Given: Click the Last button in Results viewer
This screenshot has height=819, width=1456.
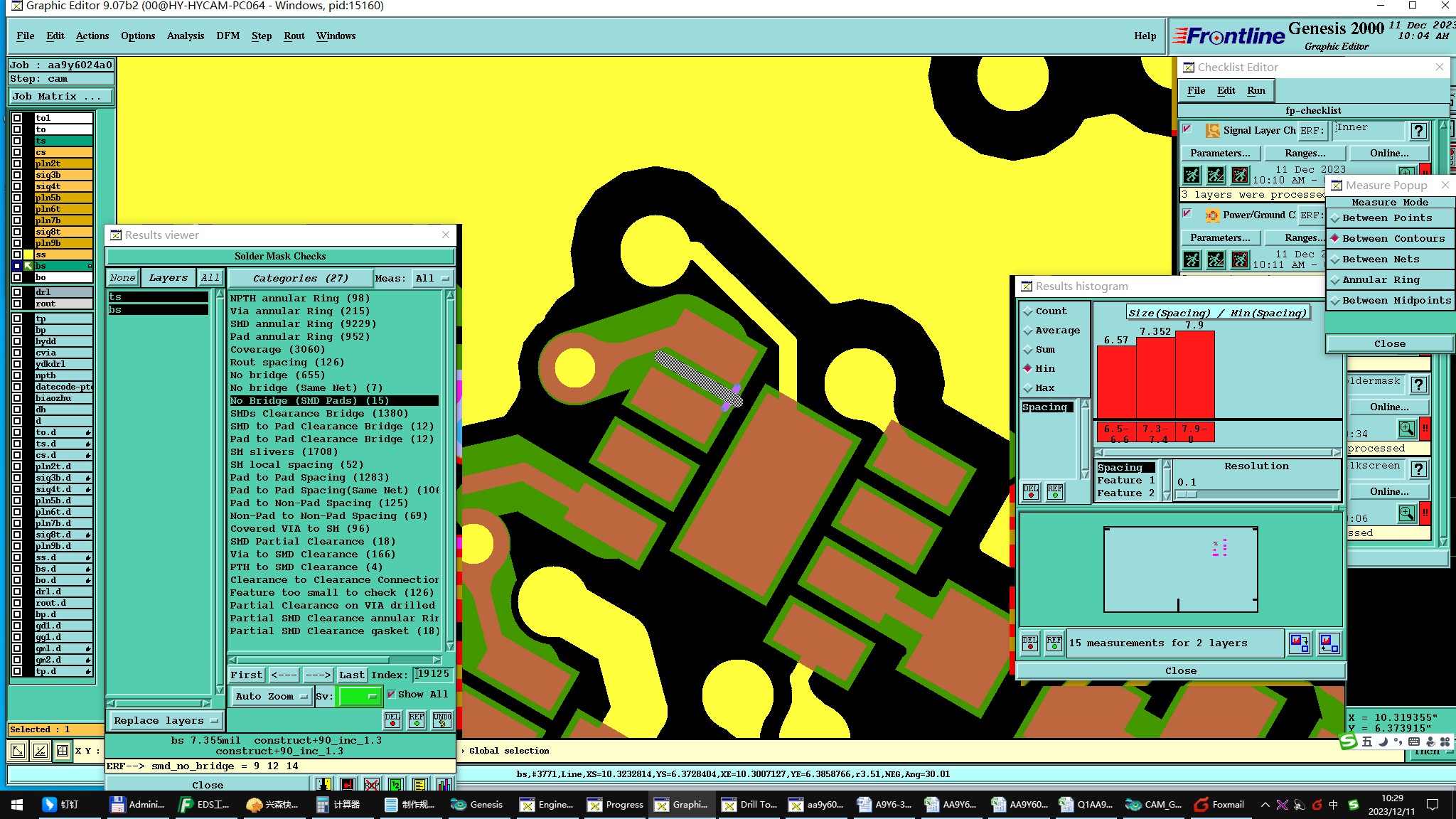Looking at the screenshot, I should click(351, 675).
